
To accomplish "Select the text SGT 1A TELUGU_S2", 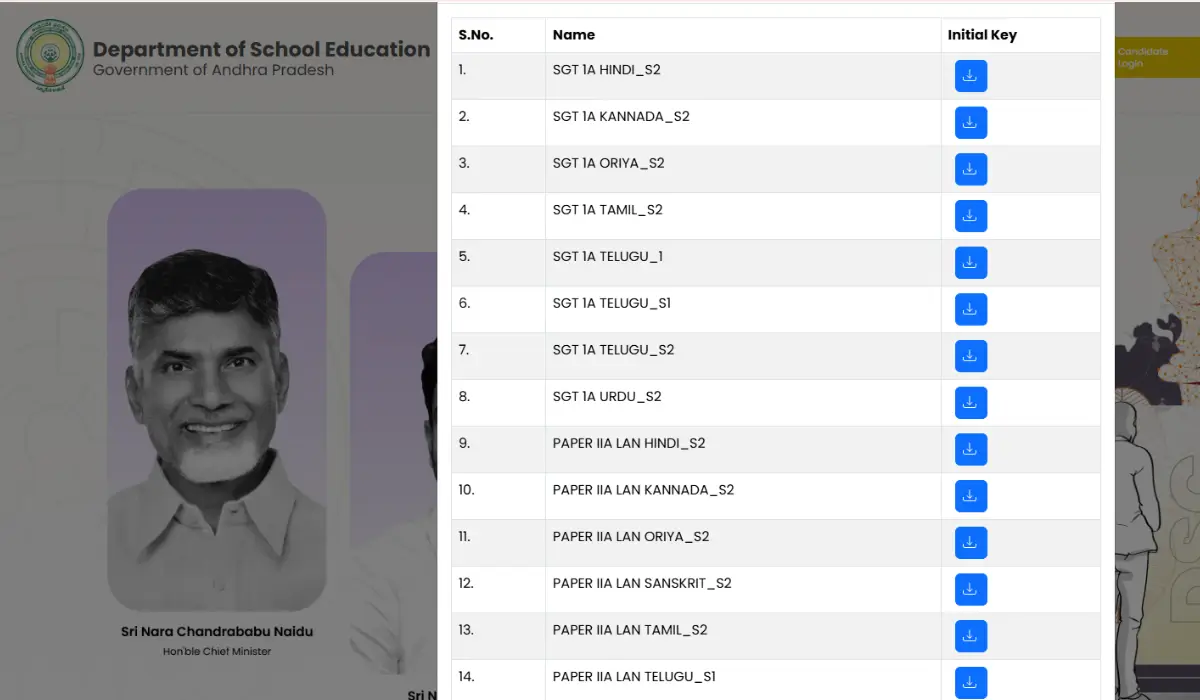I will point(614,350).
